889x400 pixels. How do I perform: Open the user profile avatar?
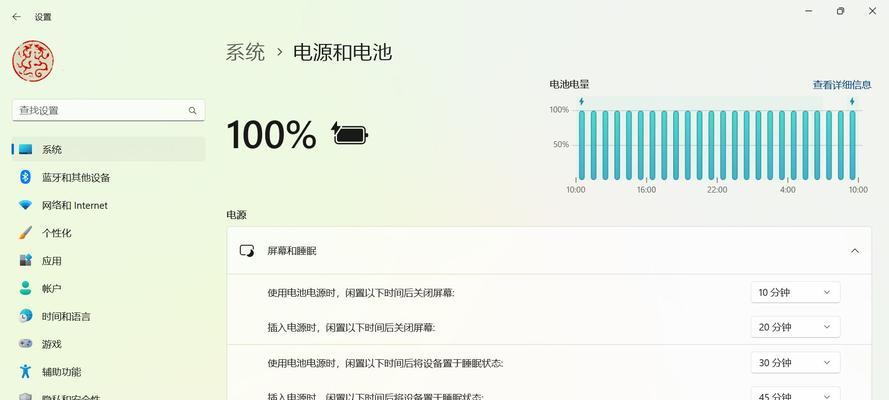[33, 61]
